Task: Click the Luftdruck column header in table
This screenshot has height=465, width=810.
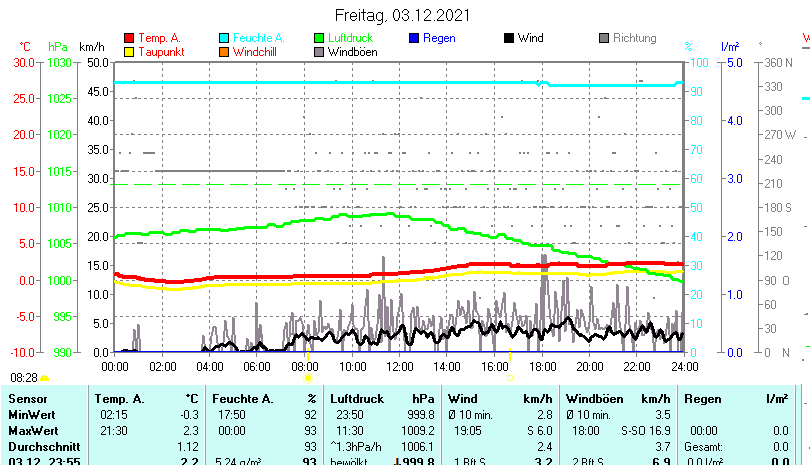Action: pos(357,399)
